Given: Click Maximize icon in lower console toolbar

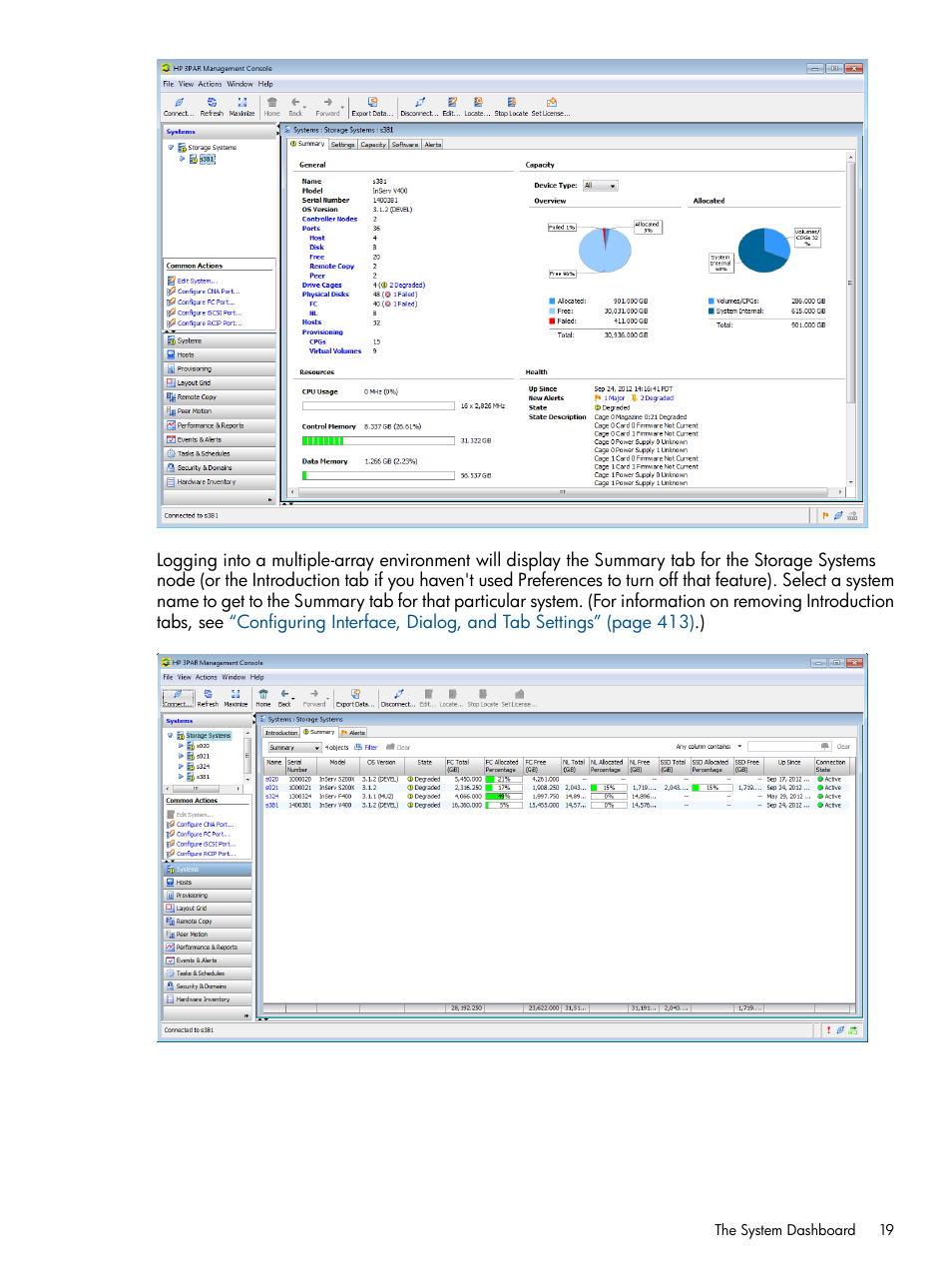Looking at the screenshot, I should coord(236,693).
